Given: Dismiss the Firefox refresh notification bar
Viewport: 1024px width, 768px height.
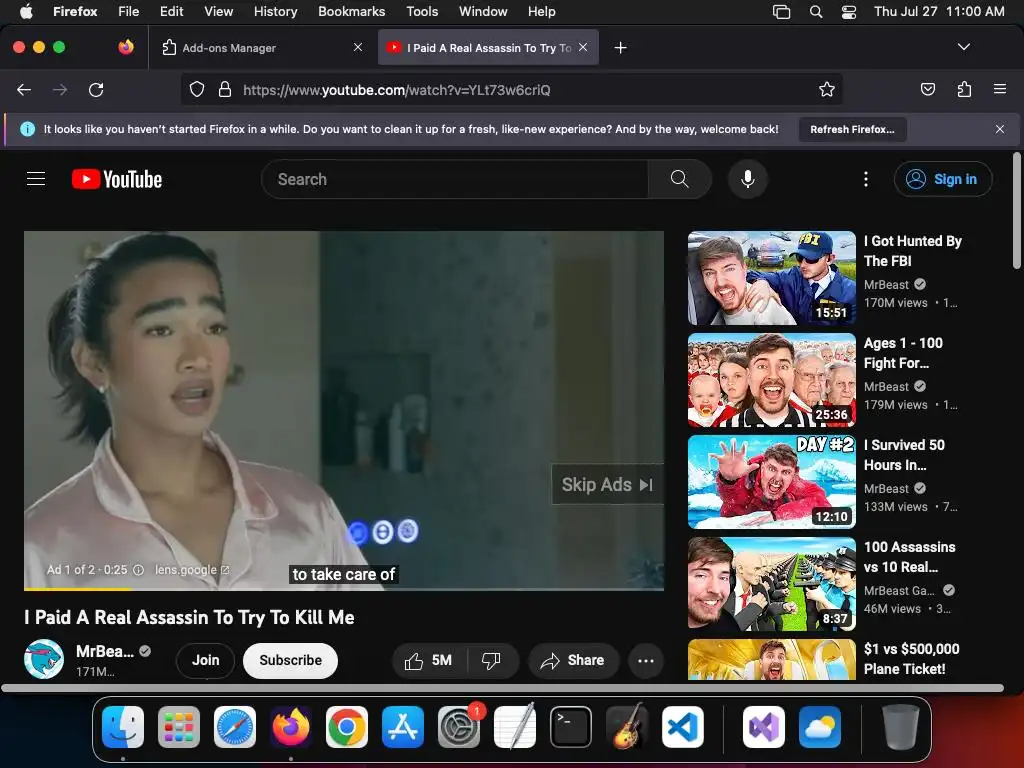Looking at the screenshot, I should click(1000, 129).
